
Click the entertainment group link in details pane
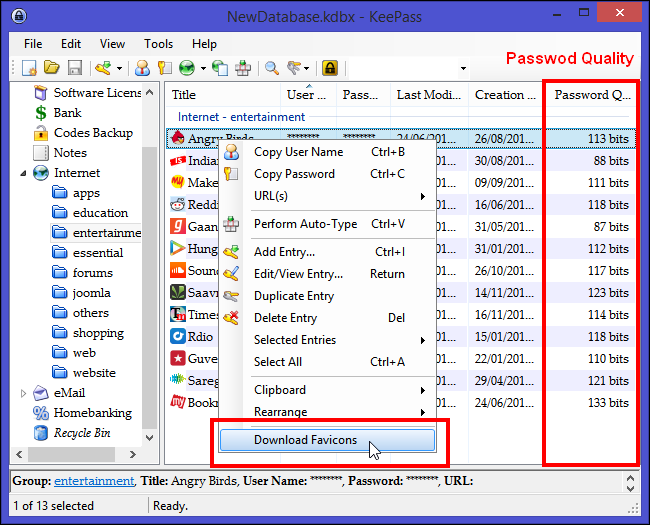[94, 481]
